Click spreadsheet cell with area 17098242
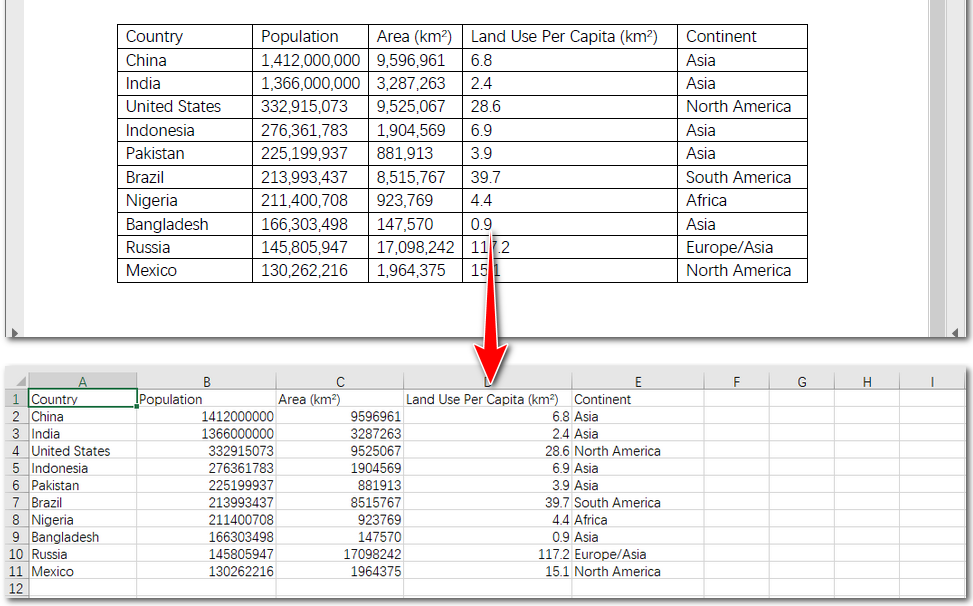 click(340, 554)
